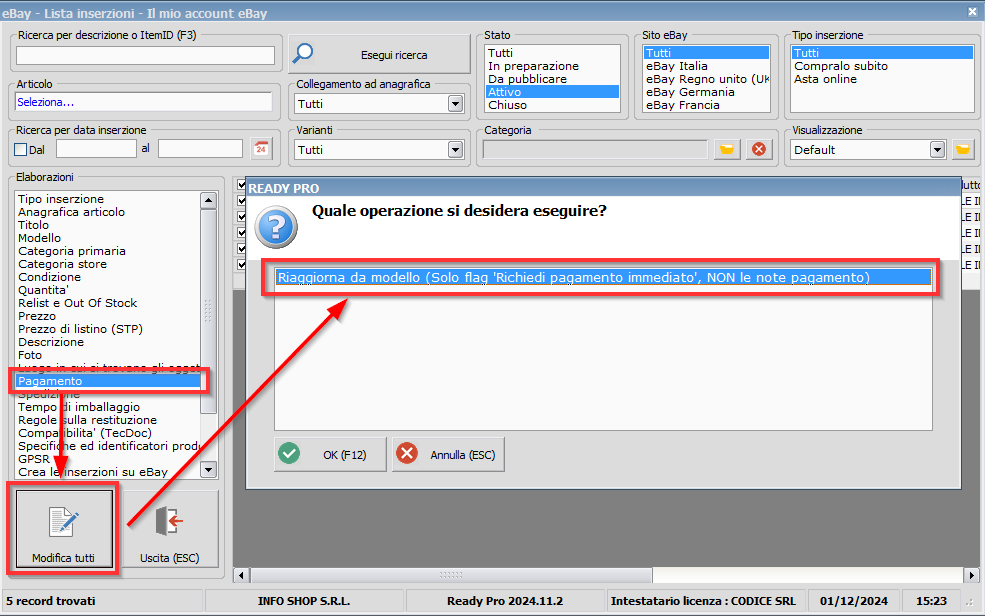The height and width of the screenshot is (616, 985).
Task: Click the horizontal scrollbar thumb
Action: coord(451,575)
